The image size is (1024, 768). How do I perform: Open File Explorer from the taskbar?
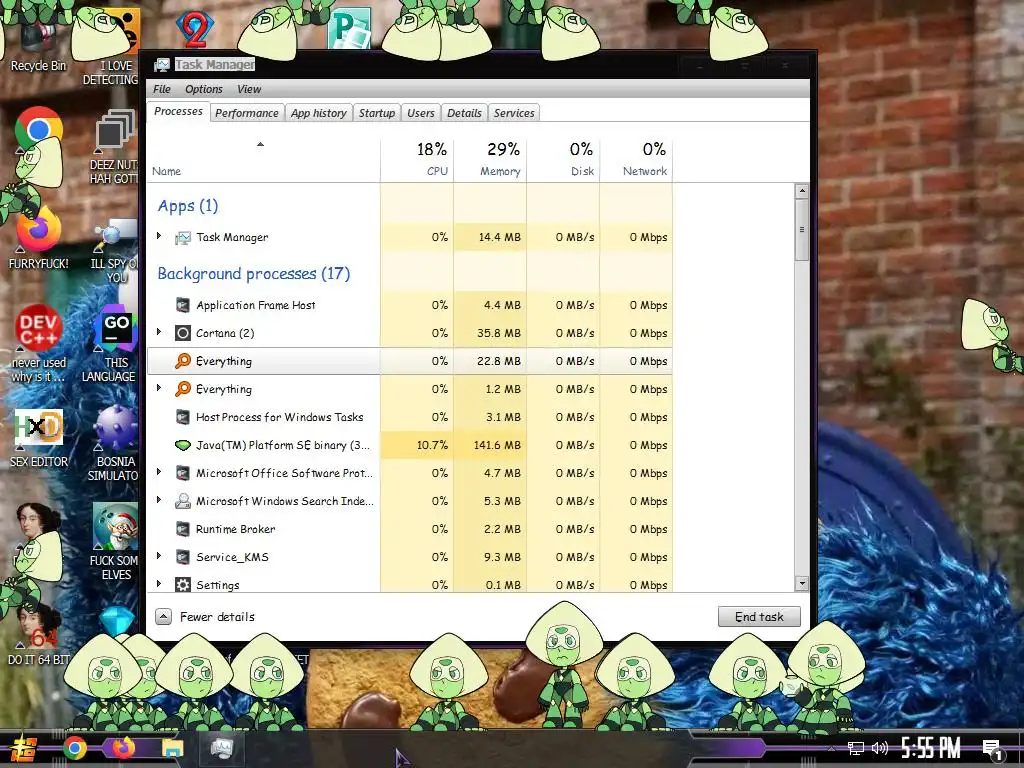coord(172,748)
